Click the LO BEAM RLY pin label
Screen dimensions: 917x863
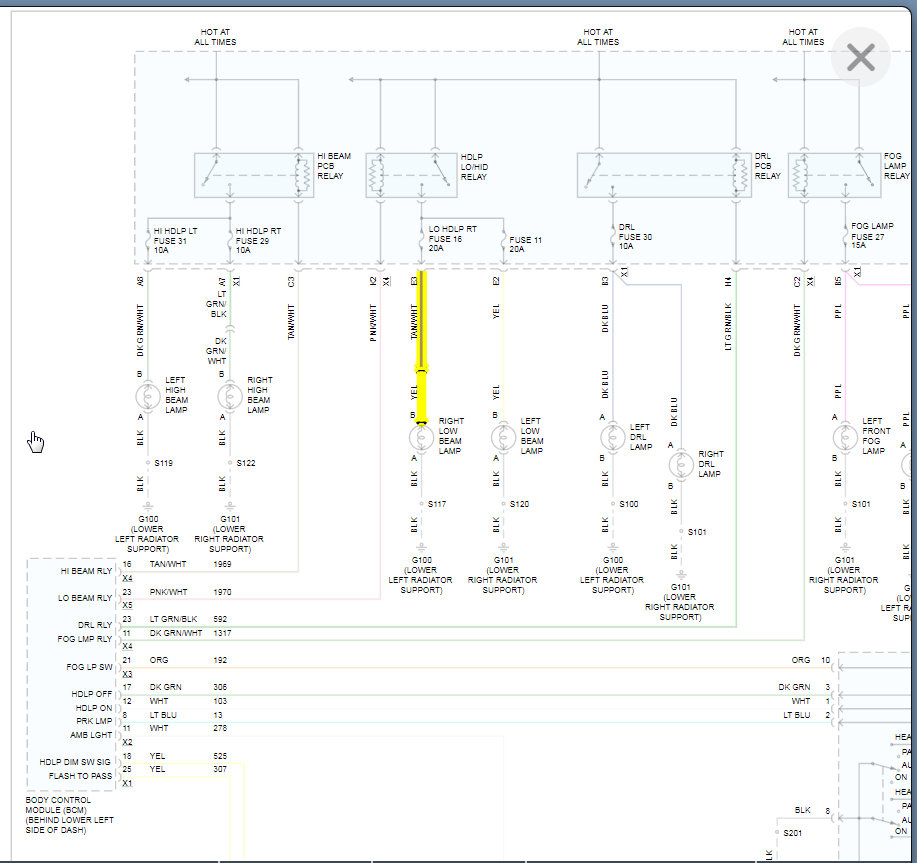tap(85, 598)
